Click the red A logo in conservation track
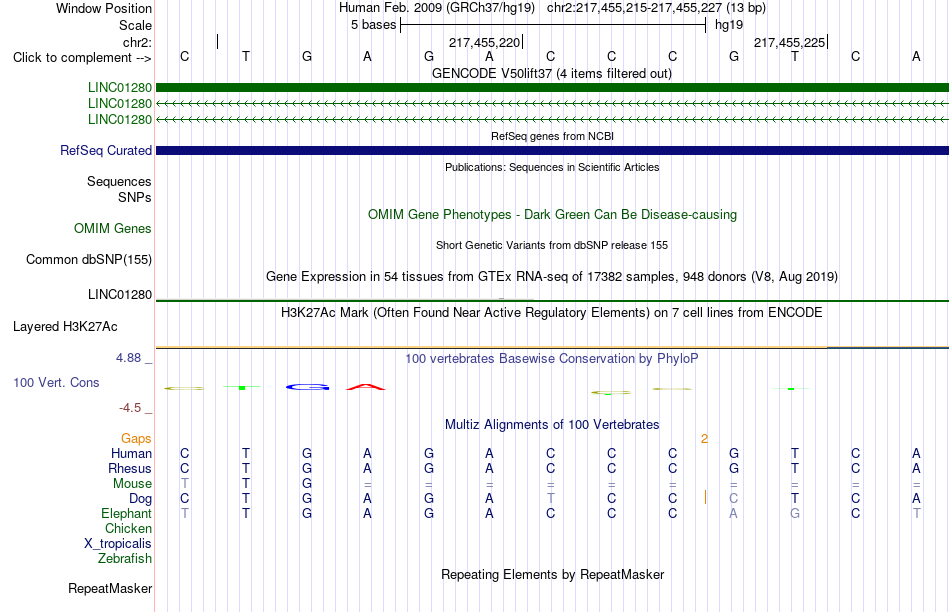The image size is (950, 612). (365, 387)
